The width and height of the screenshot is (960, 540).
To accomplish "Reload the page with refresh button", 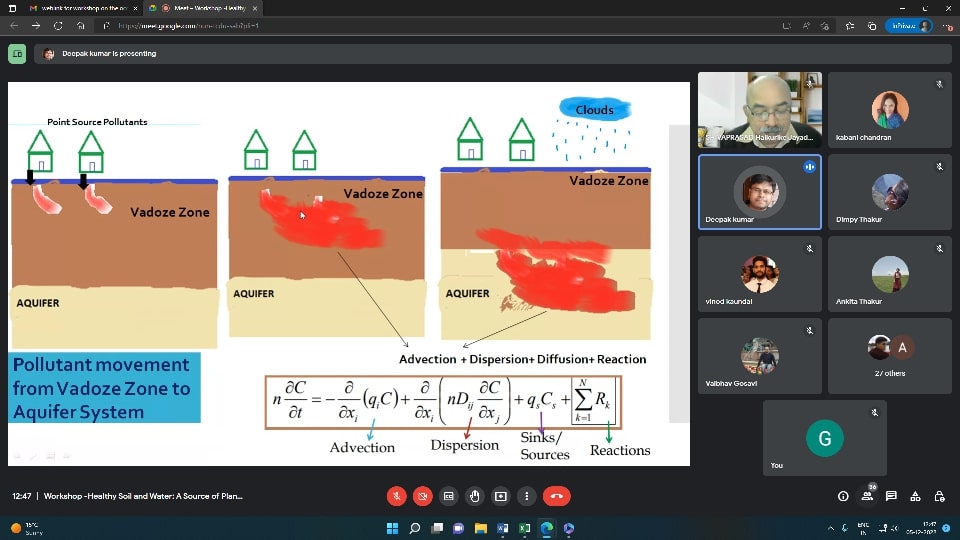I will click(58, 26).
